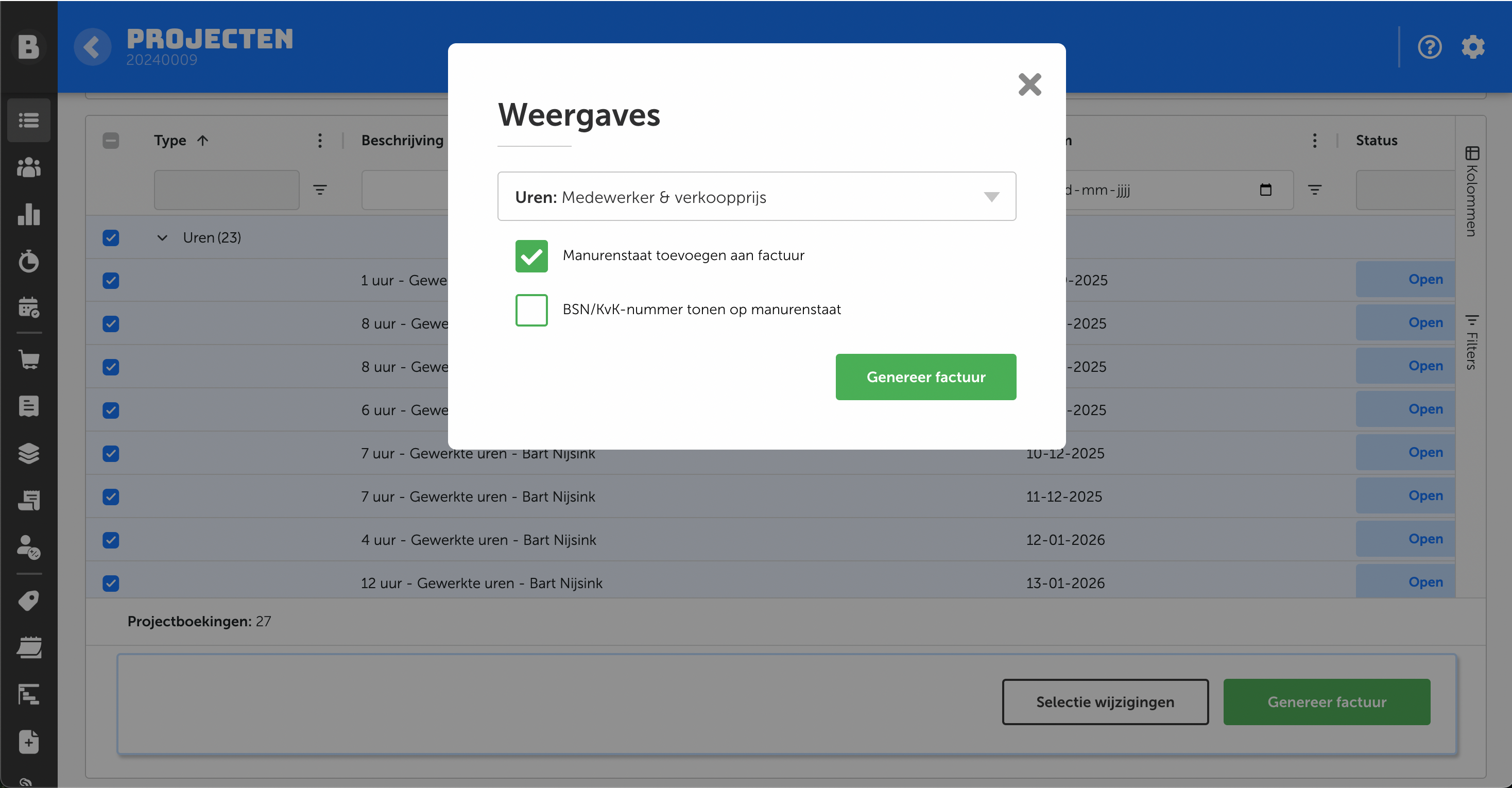Check BSN/KvK-nummer tonen op manurenstaat
Viewport: 1512px width, 788px height.
pos(531,310)
